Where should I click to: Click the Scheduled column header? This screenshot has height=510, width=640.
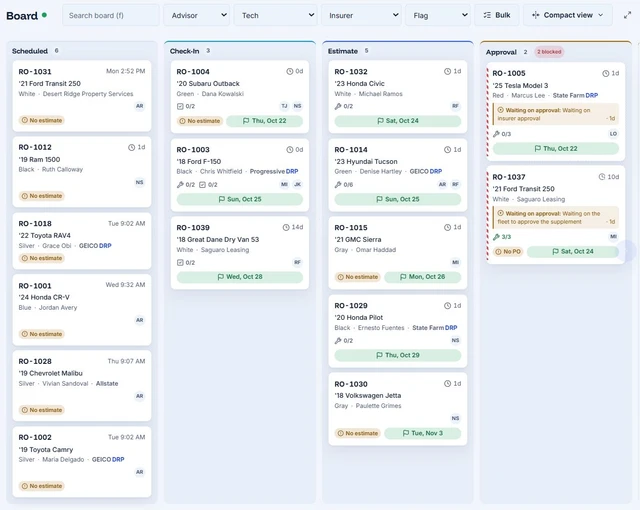pyautogui.click(x=30, y=51)
